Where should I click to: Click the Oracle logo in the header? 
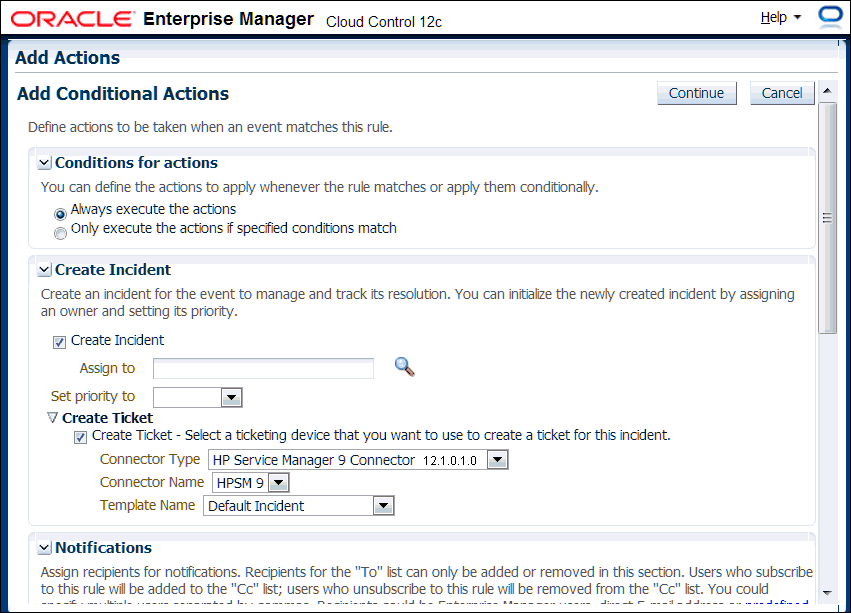tap(72, 20)
